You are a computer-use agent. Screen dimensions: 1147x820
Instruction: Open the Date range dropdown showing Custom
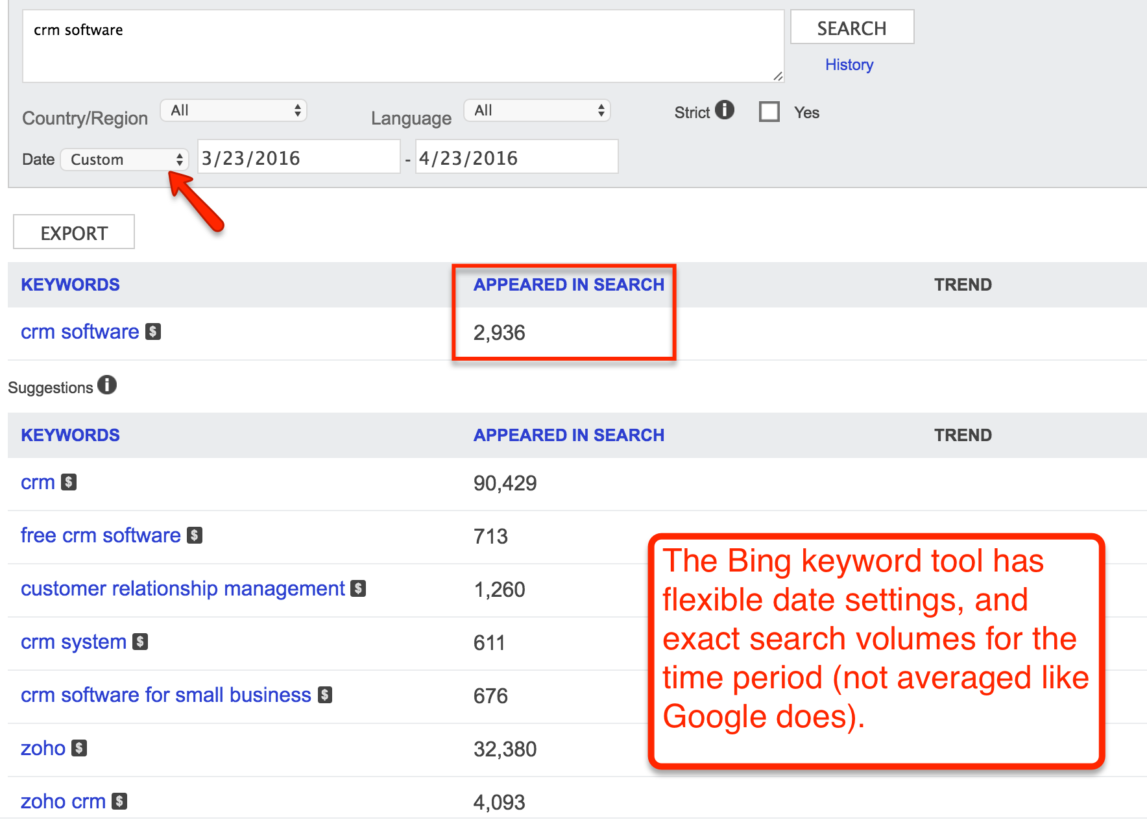pyautogui.click(x=124, y=158)
